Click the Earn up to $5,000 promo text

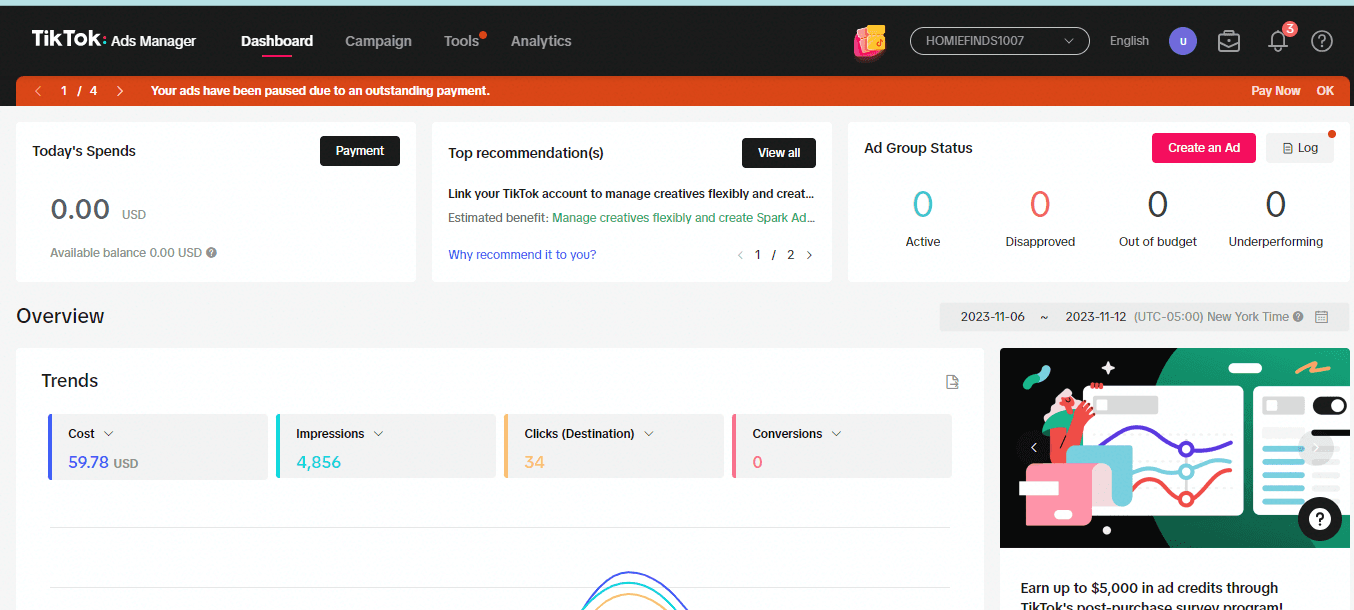pyautogui.click(x=1152, y=597)
